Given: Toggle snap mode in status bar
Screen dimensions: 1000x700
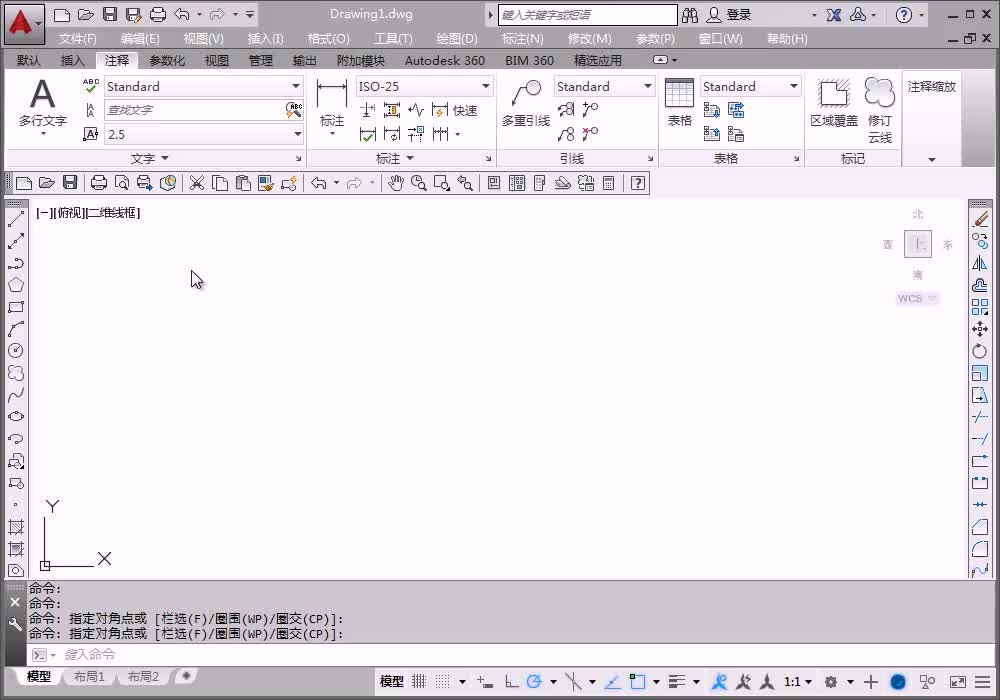Looking at the screenshot, I should pos(443,682).
